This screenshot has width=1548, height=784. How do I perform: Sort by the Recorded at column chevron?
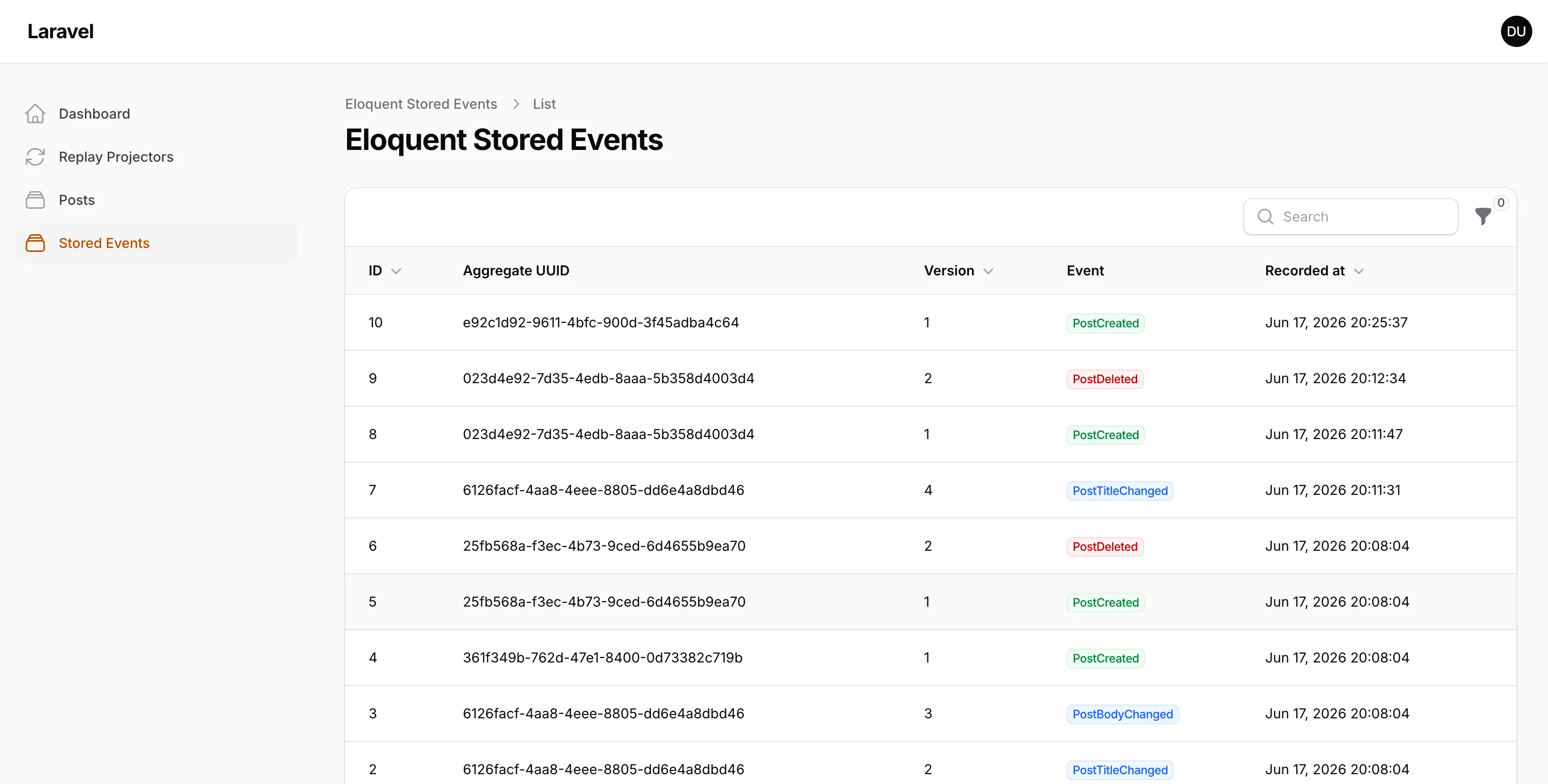point(1358,271)
